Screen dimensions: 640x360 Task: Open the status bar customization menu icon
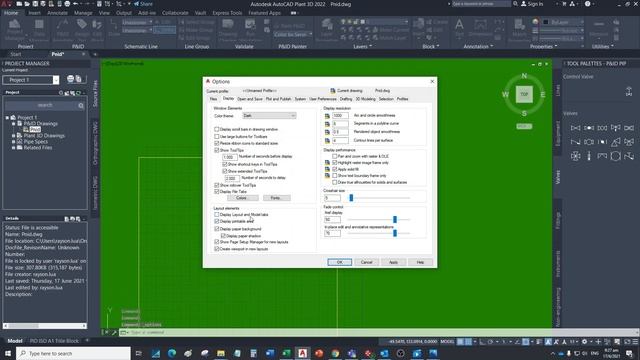point(635,342)
